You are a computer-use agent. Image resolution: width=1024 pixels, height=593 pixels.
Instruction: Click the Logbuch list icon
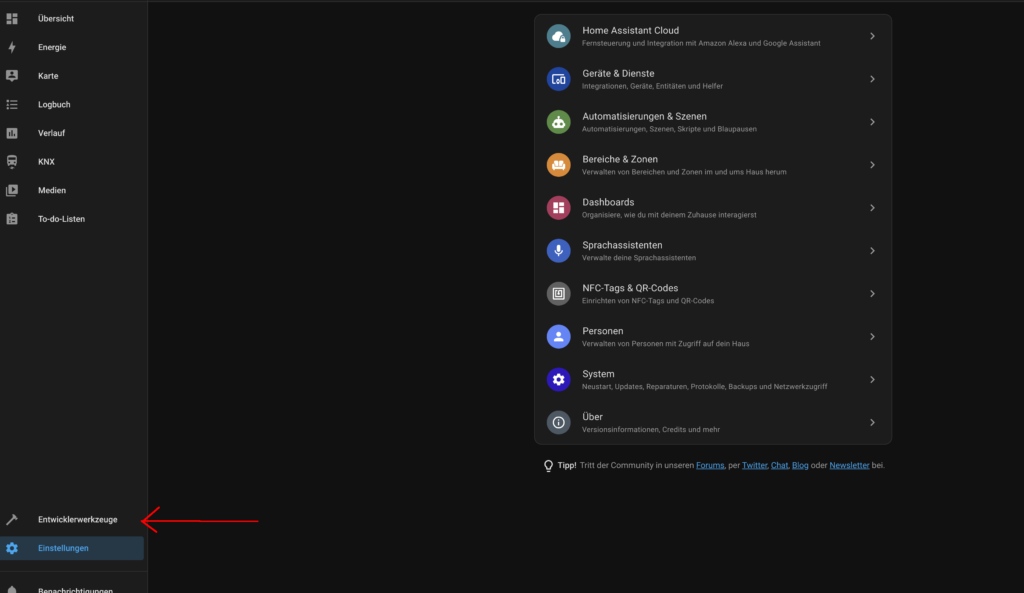point(12,104)
